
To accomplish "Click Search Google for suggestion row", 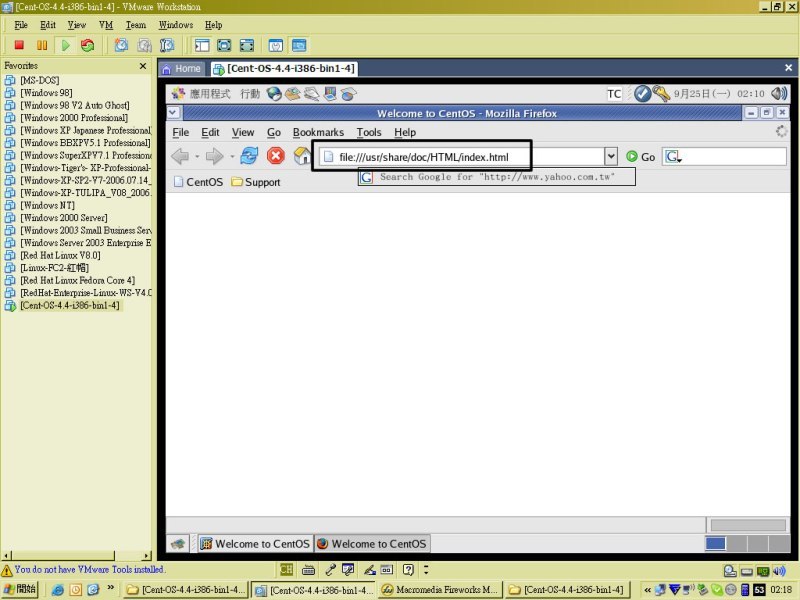I will click(496, 177).
